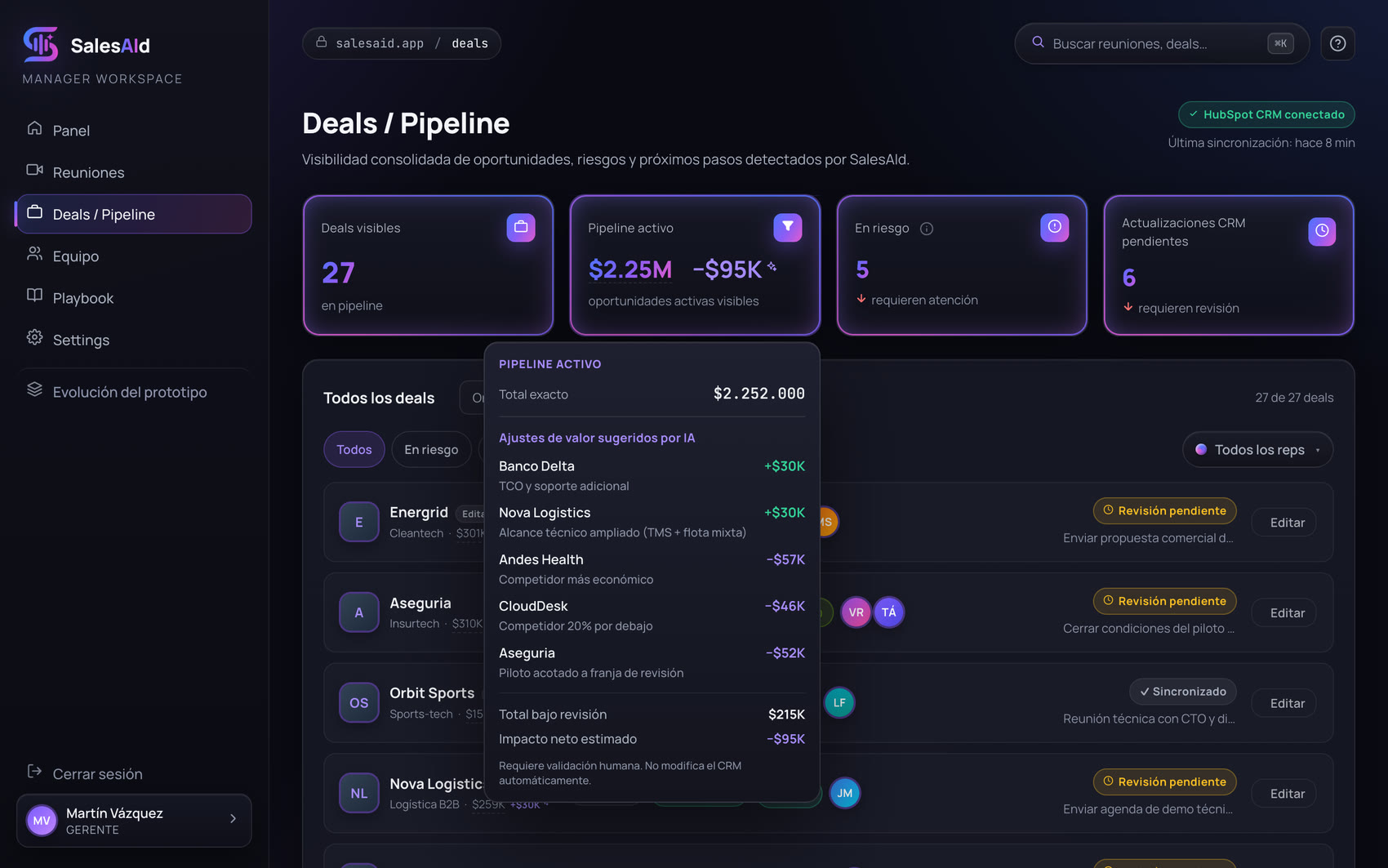Click the Total exacto $2.252.000 value
The width and height of the screenshot is (1388, 868).
tap(759, 394)
